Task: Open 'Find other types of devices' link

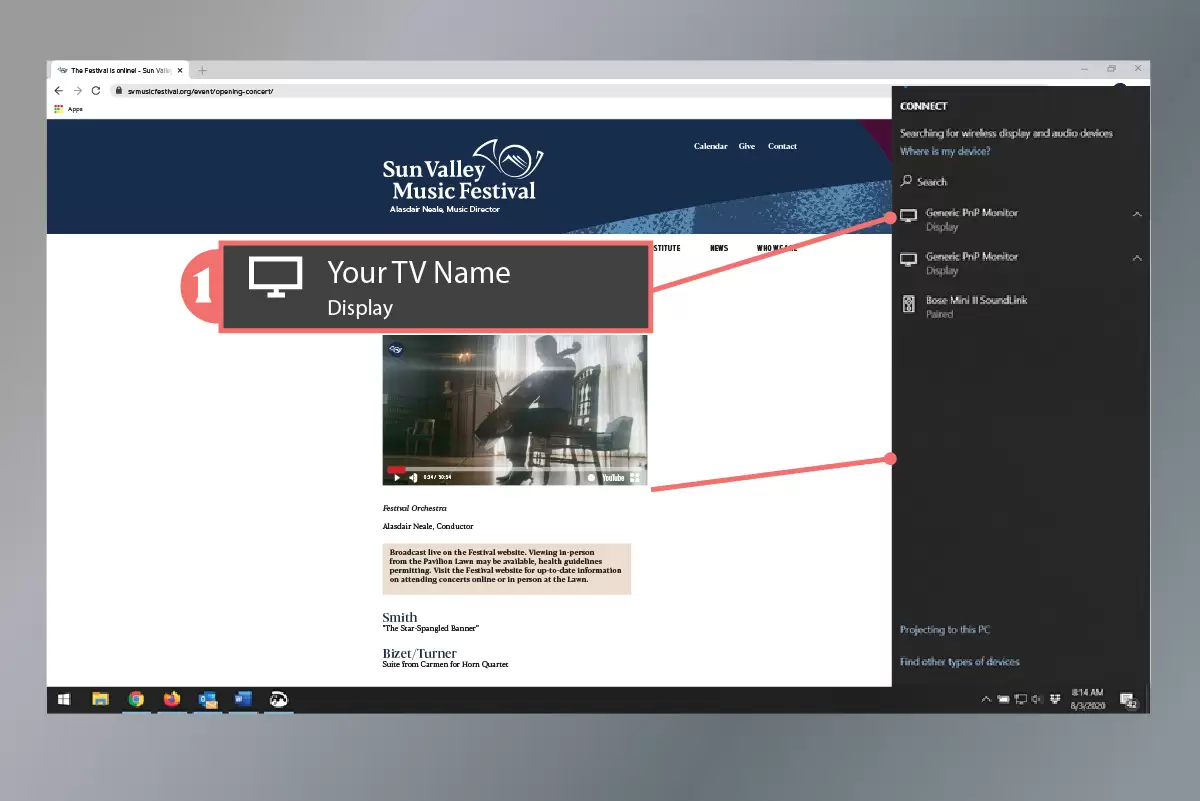Action: [x=959, y=662]
